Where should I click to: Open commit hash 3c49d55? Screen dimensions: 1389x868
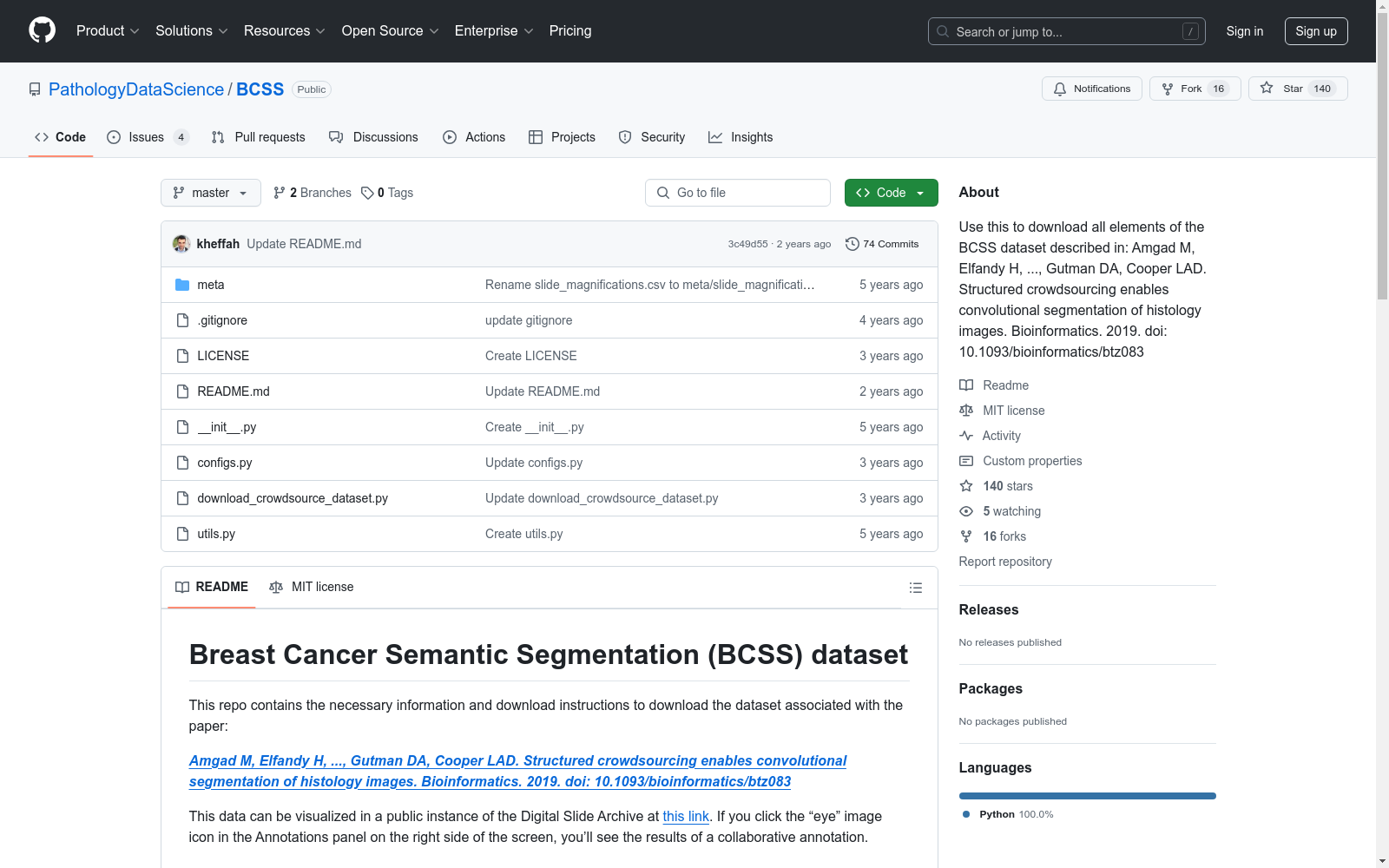point(747,244)
